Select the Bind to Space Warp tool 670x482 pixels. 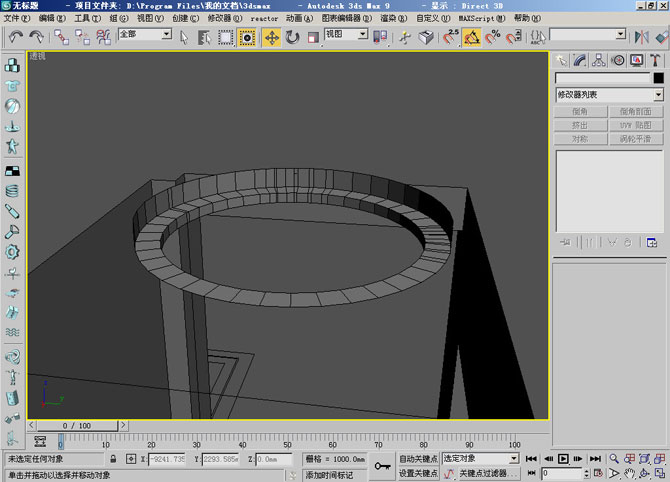103,37
